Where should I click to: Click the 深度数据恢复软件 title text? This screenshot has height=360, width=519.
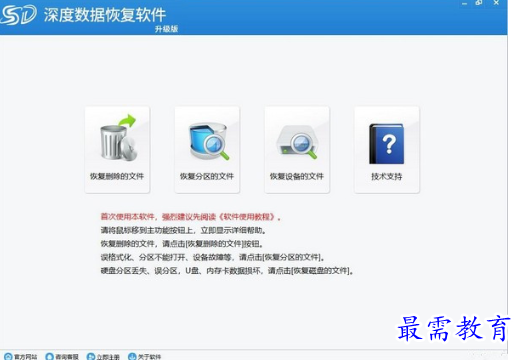[x=105, y=15]
